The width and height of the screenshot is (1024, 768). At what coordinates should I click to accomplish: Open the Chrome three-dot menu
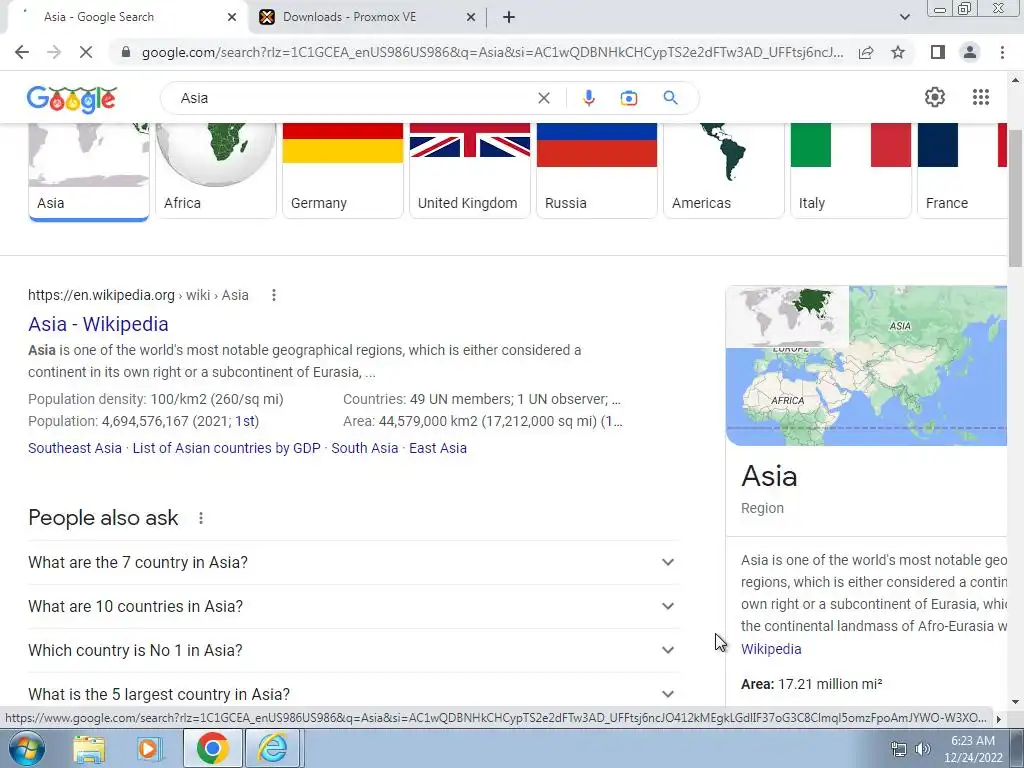(1002, 52)
